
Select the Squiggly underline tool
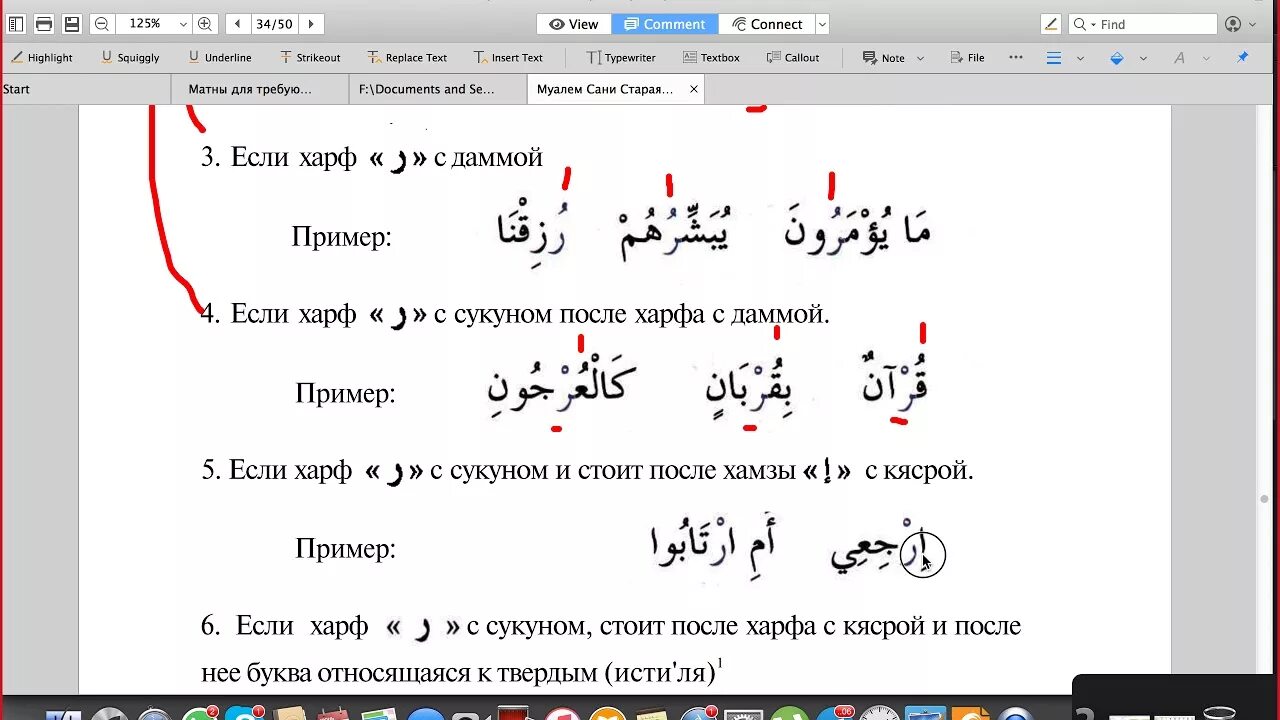coord(130,58)
